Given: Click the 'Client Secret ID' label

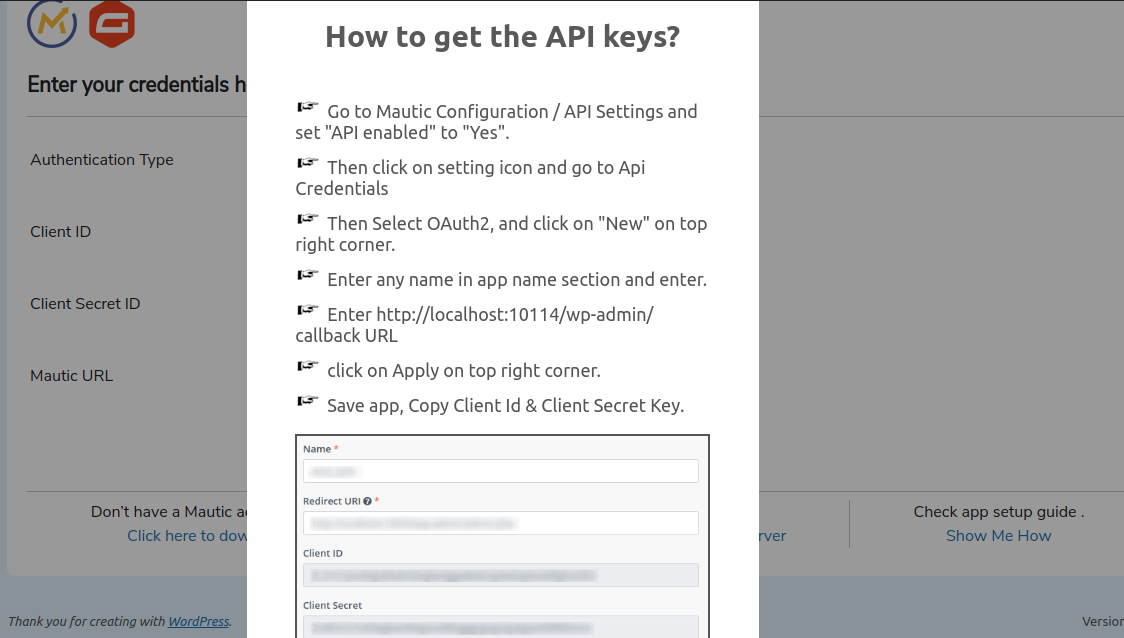Looking at the screenshot, I should tap(85, 304).
